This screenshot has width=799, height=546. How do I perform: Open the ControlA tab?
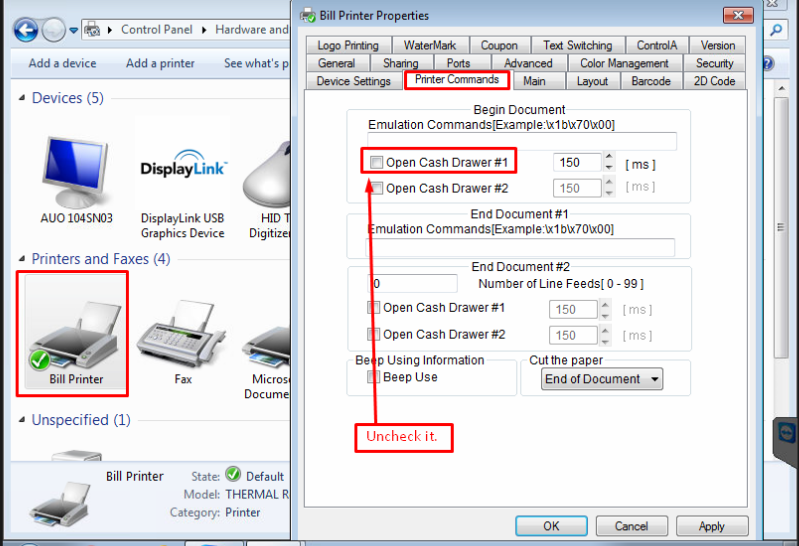657,45
